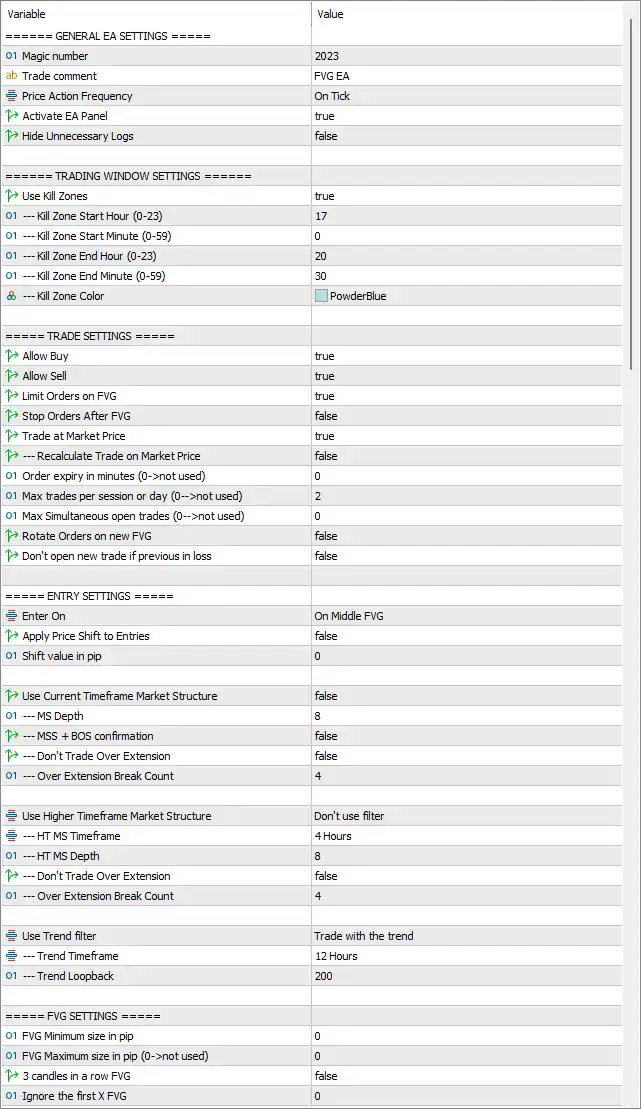Click the MS Depth integer icon under Current Timeframe

tap(11, 716)
